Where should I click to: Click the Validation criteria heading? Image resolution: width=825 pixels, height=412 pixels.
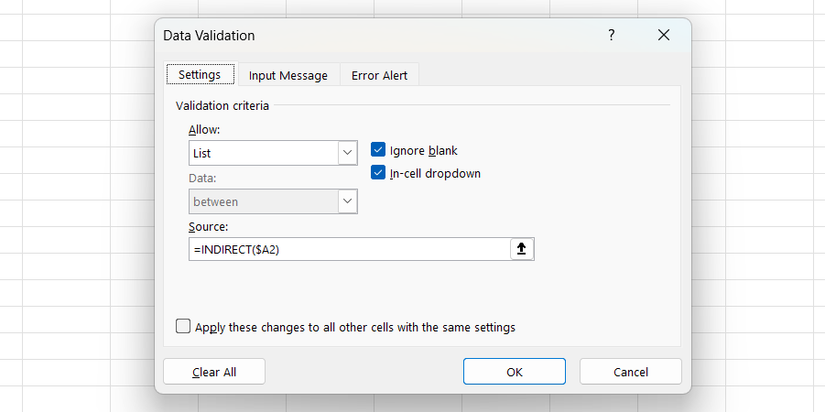click(222, 105)
